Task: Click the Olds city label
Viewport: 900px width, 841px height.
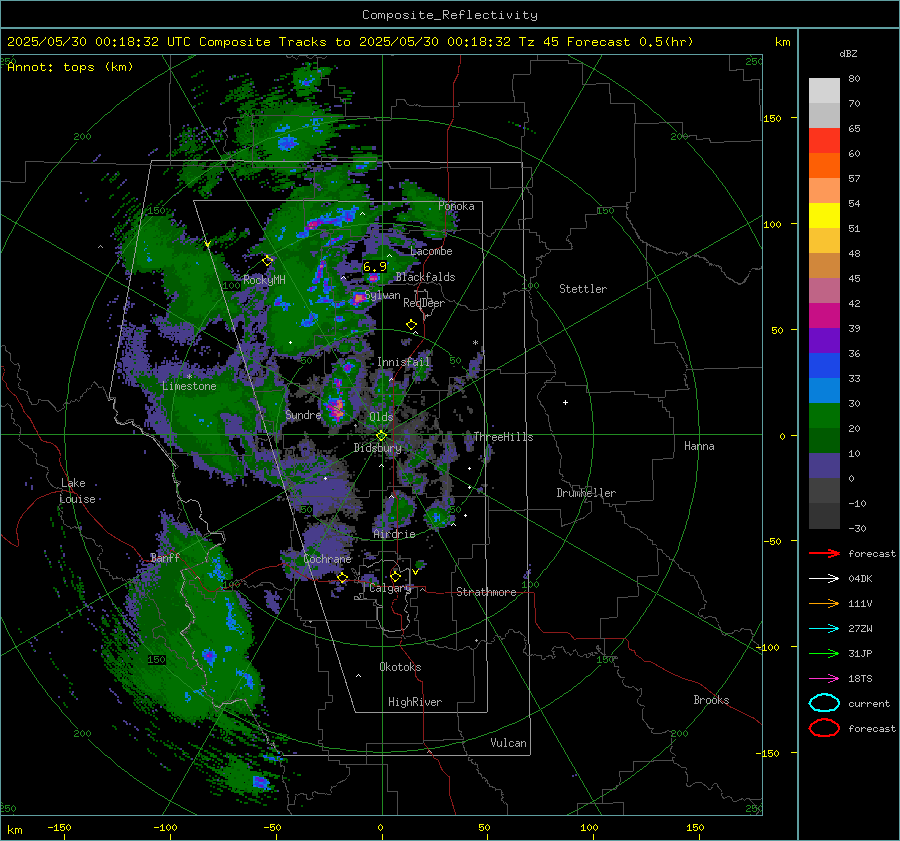Action: [381, 417]
